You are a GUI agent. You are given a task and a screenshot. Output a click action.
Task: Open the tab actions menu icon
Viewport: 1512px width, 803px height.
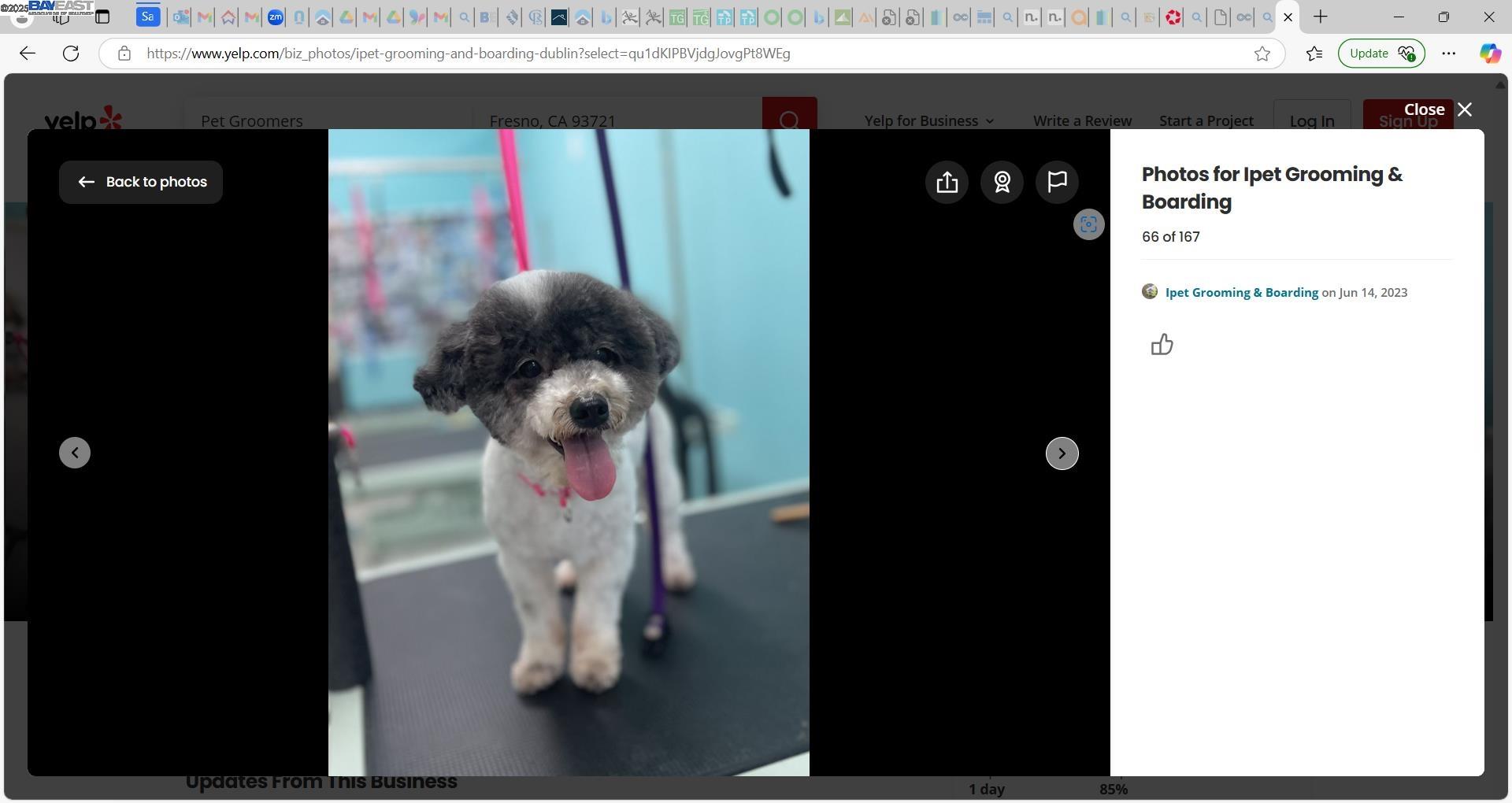coord(102,17)
